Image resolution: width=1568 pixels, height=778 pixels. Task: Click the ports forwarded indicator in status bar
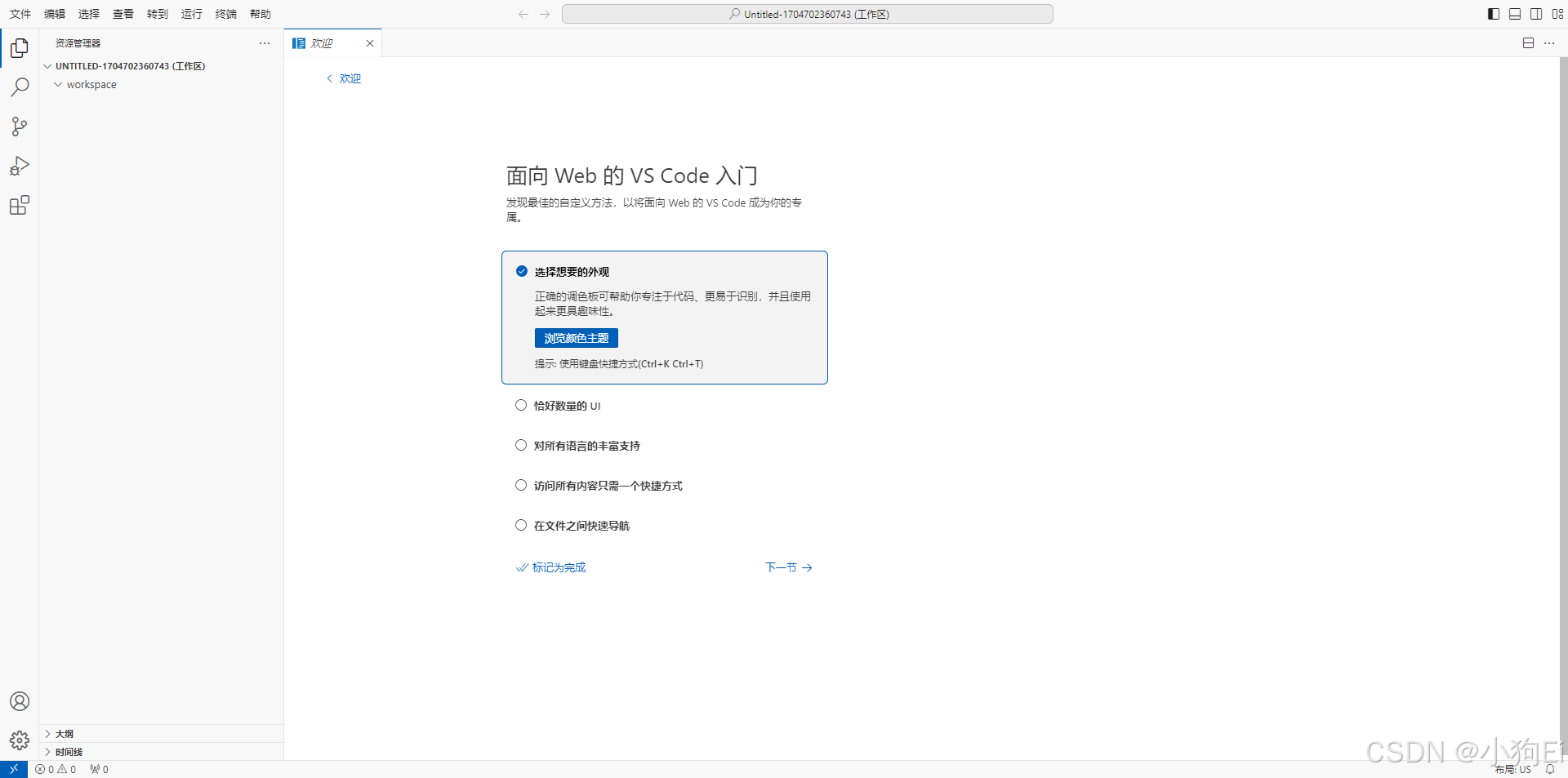(99, 769)
